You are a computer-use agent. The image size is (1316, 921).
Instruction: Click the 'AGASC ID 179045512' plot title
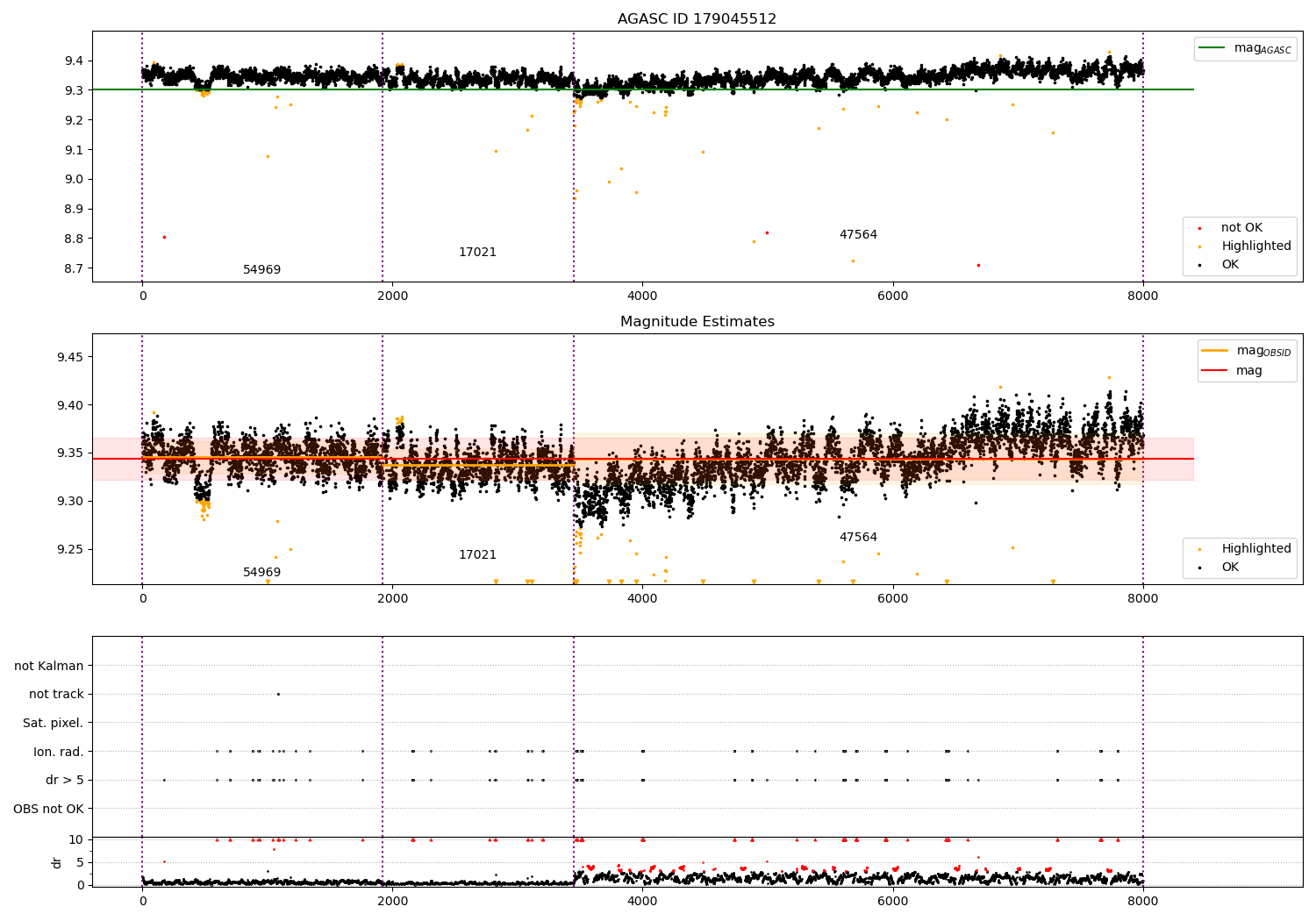tap(697, 19)
